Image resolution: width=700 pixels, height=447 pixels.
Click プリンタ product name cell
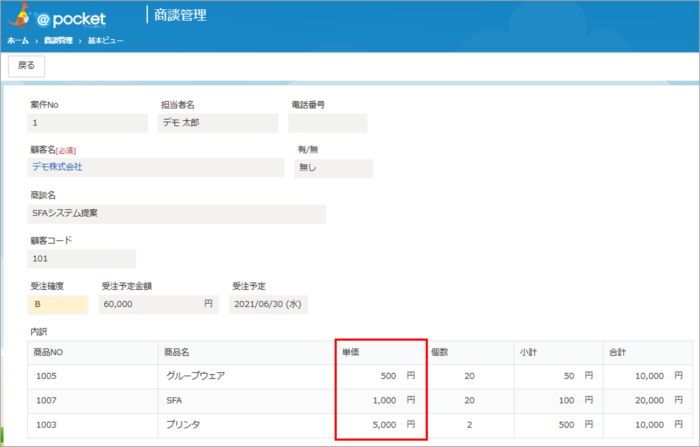tap(246, 425)
